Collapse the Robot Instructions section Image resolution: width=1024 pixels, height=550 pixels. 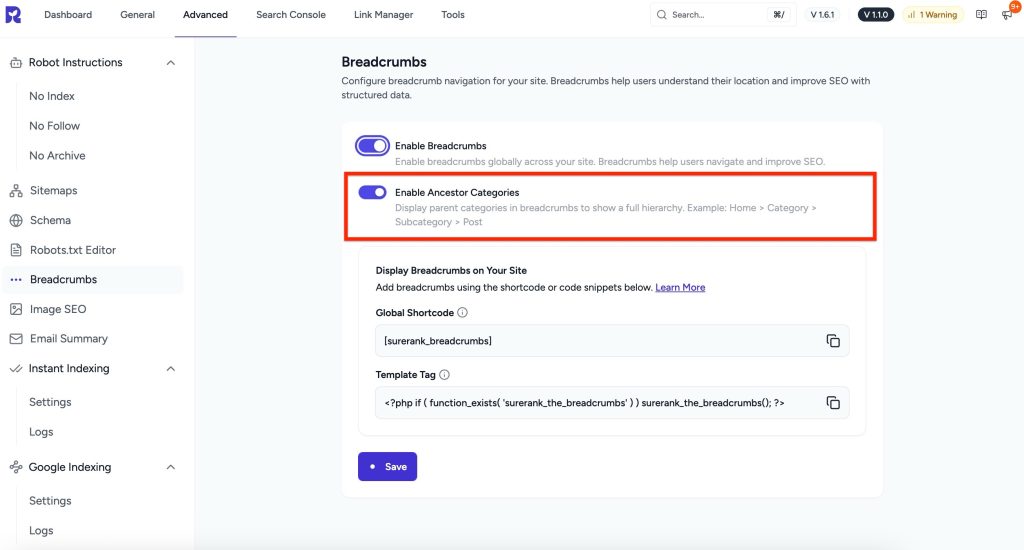[x=170, y=63]
